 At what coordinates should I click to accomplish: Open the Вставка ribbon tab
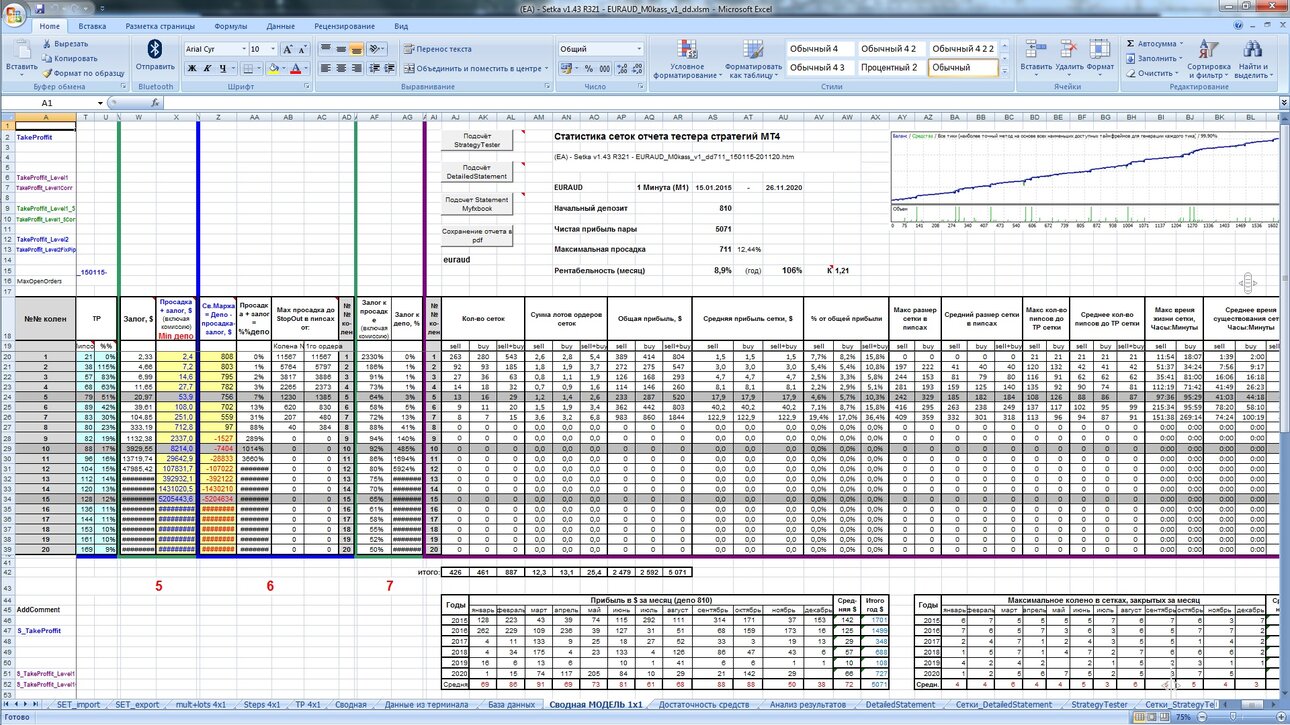pyautogui.click(x=92, y=26)
